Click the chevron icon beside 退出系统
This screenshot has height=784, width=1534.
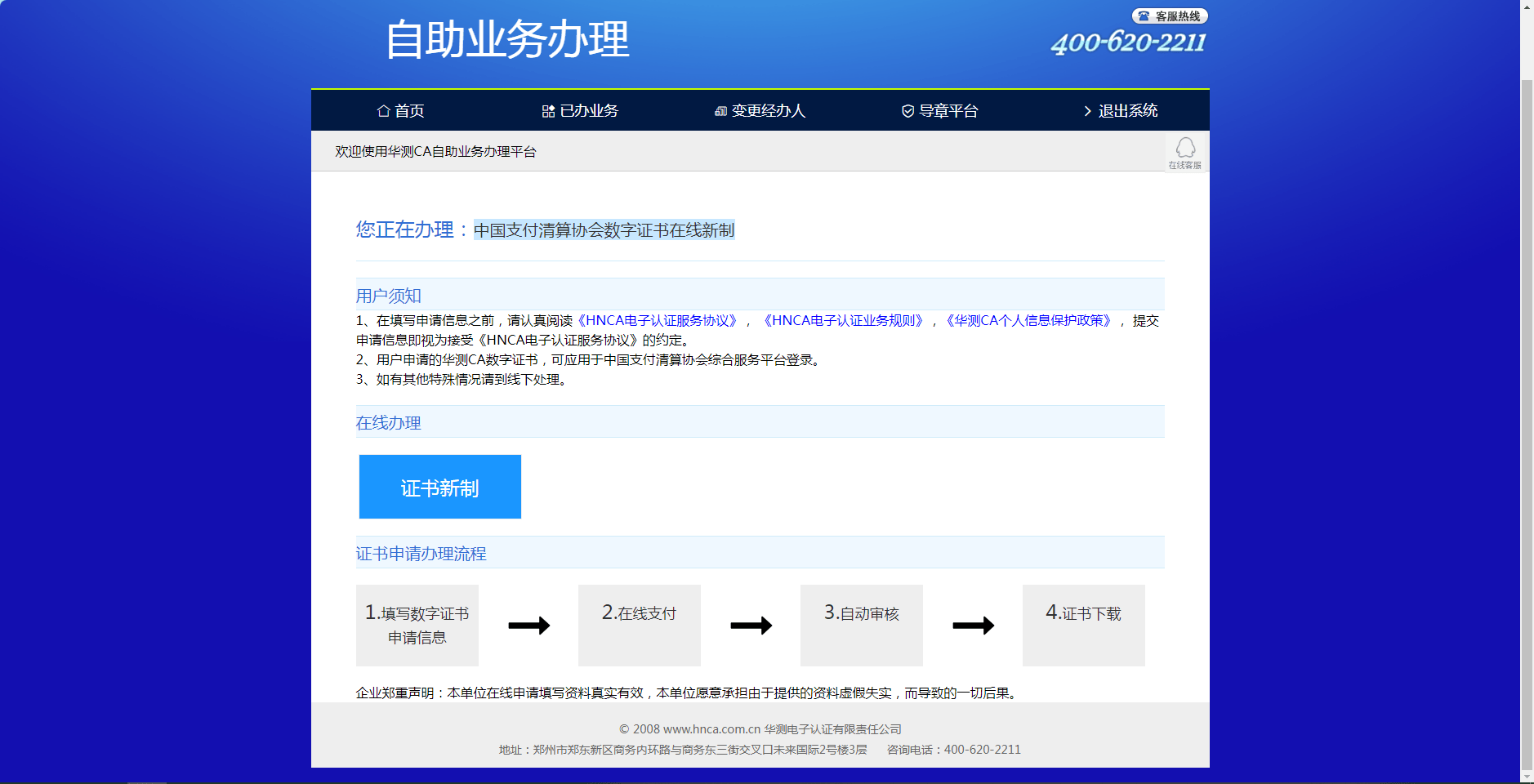pyautogui.click(x=1087, y=111)
